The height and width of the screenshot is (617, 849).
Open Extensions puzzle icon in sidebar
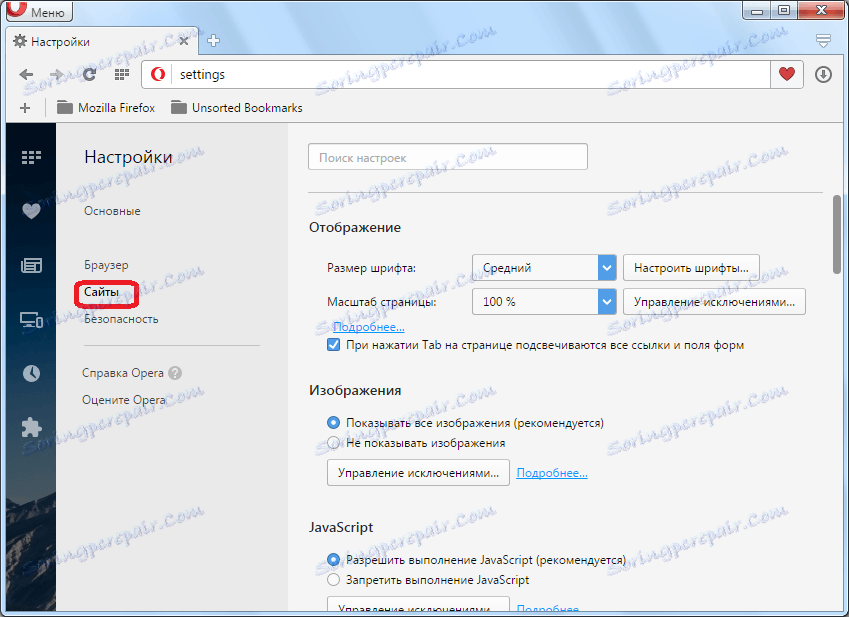coord(31,428)
